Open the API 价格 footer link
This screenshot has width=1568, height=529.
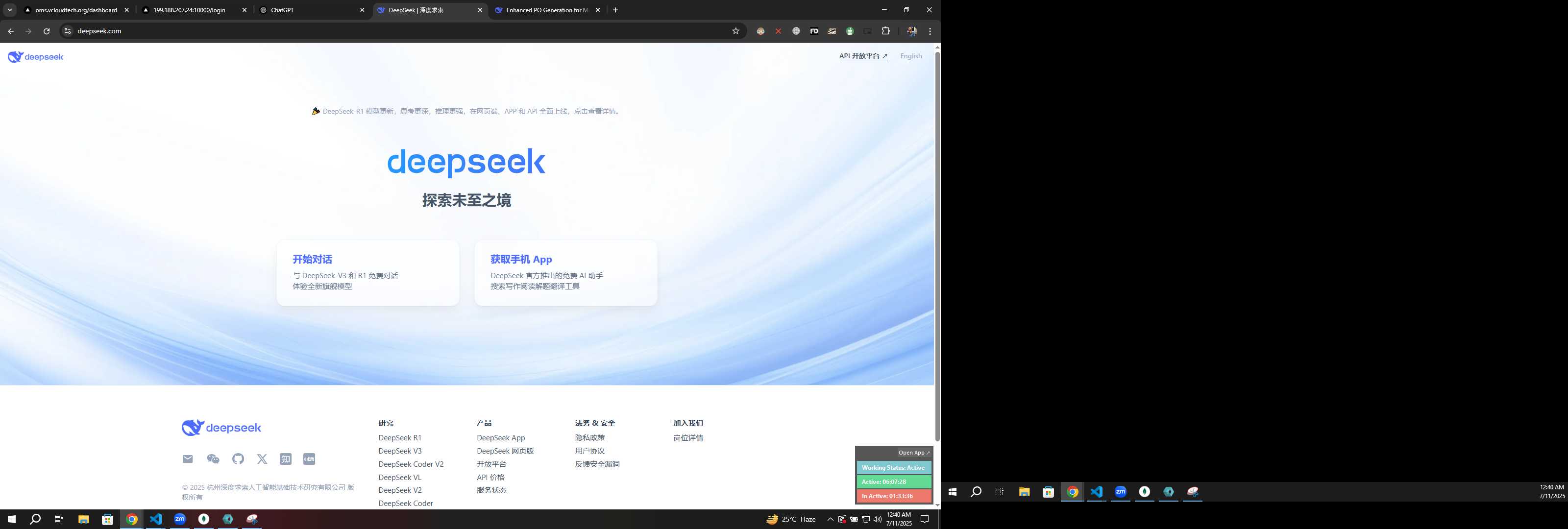click(490, 477)
